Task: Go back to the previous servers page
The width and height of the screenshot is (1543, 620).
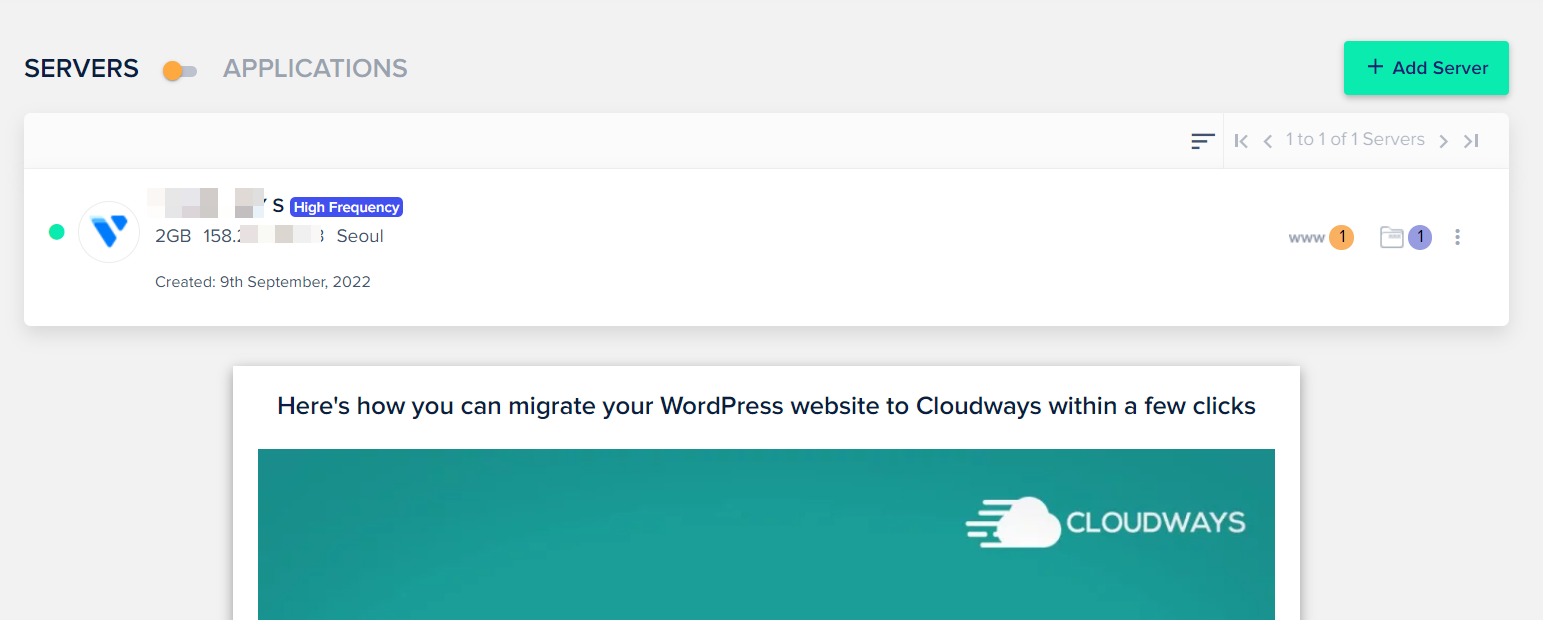Action: (x=1267, y=141)
